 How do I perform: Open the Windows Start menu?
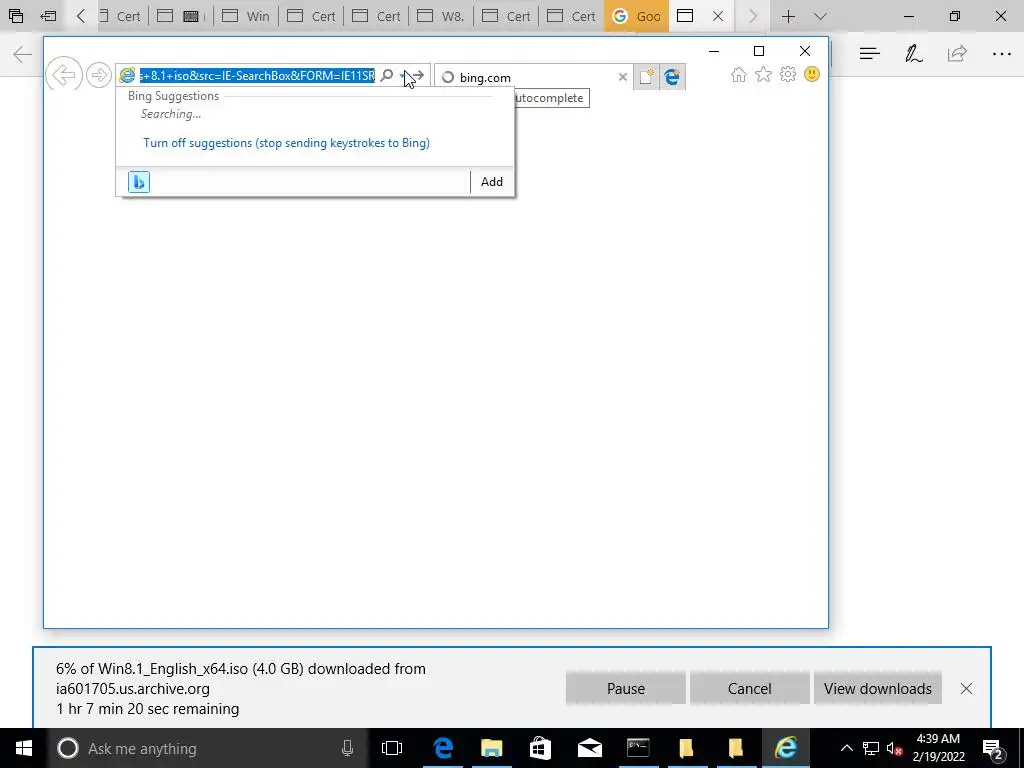click(x=24, y=748)
